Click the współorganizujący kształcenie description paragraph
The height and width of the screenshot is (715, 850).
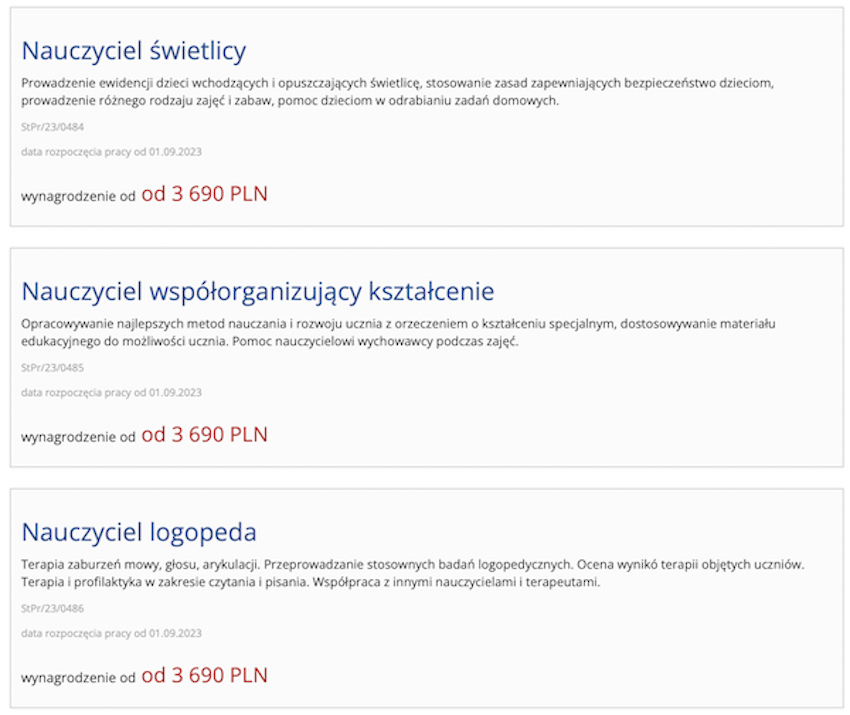pyautogui.click(x=398, y=332)
